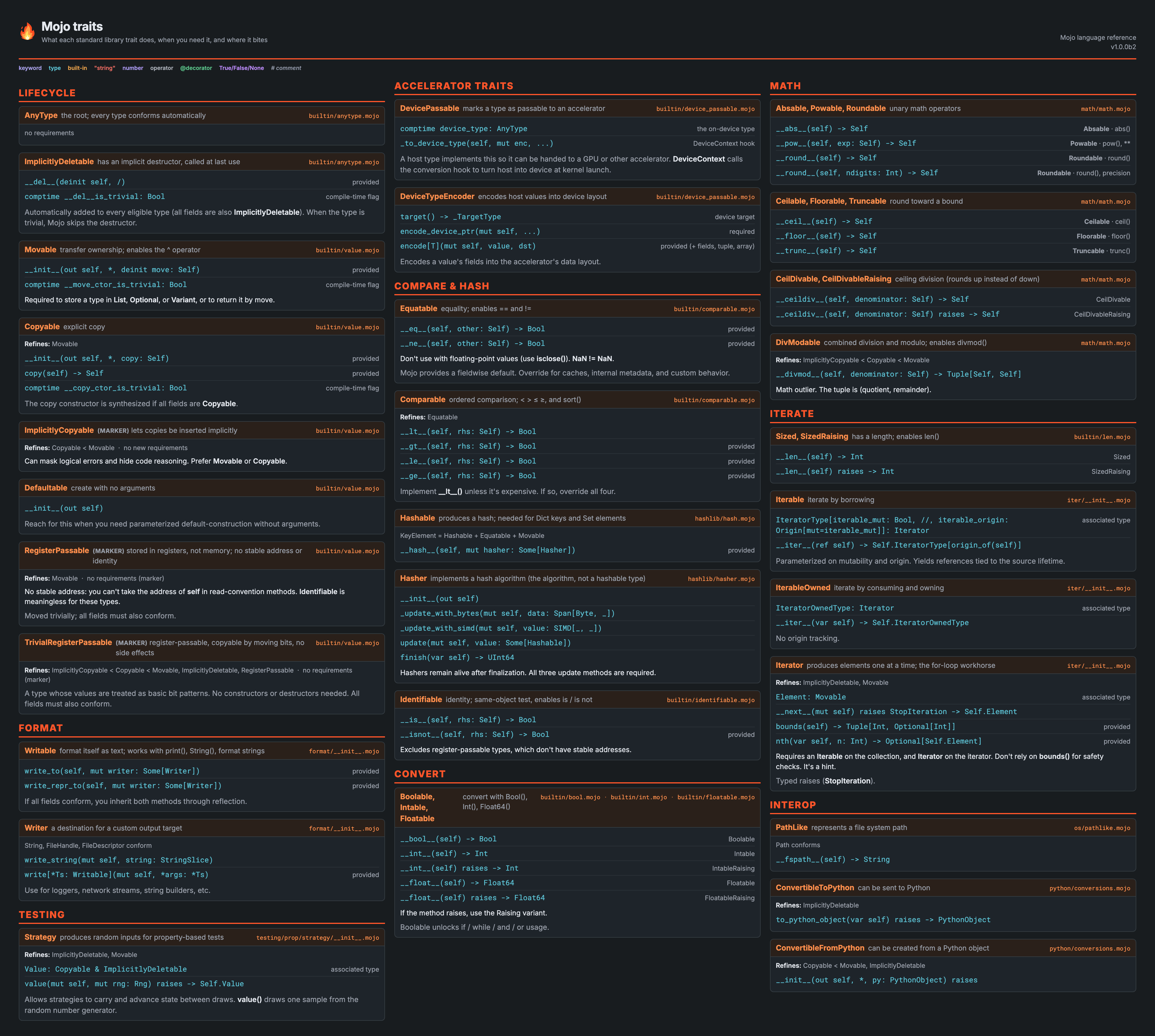1155x1036 pixels.
Task: Click the MATH section heading
Action: click(x=785, y=86)
